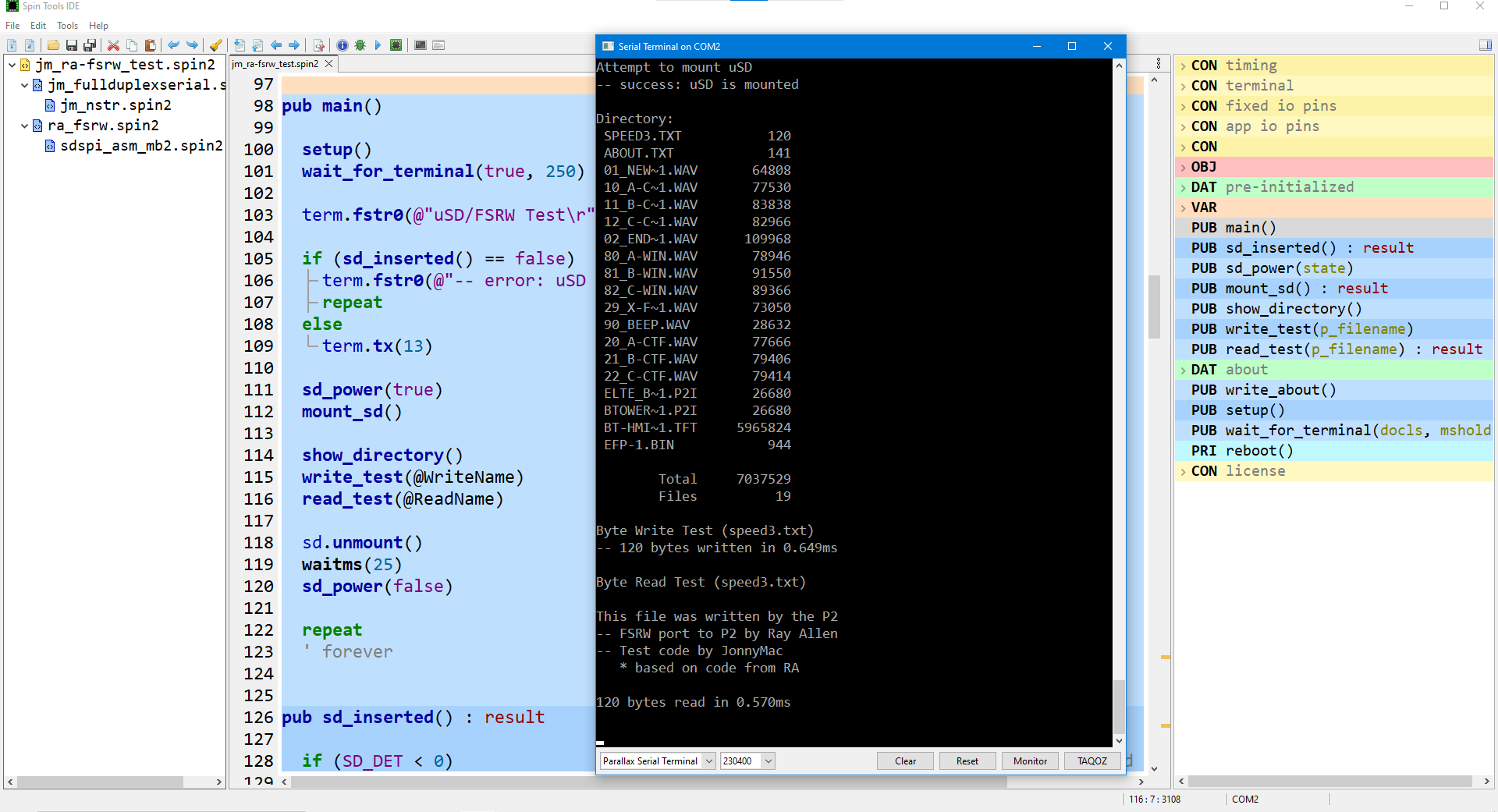Click the yellow broom icon in the toolbar
Screen dimensions: 1498x812
coord(216,45)
